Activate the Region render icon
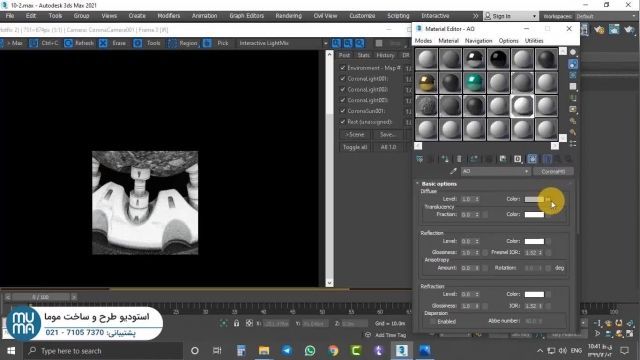The width and height of the screenshot is (640, 360). point(173,43)
